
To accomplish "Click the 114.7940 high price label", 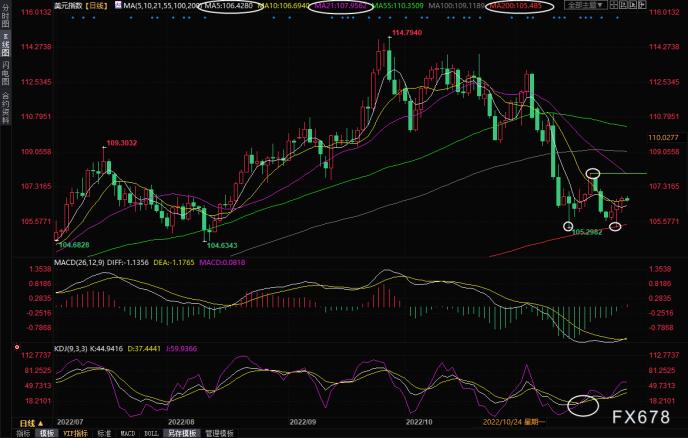I will (407, 32).
